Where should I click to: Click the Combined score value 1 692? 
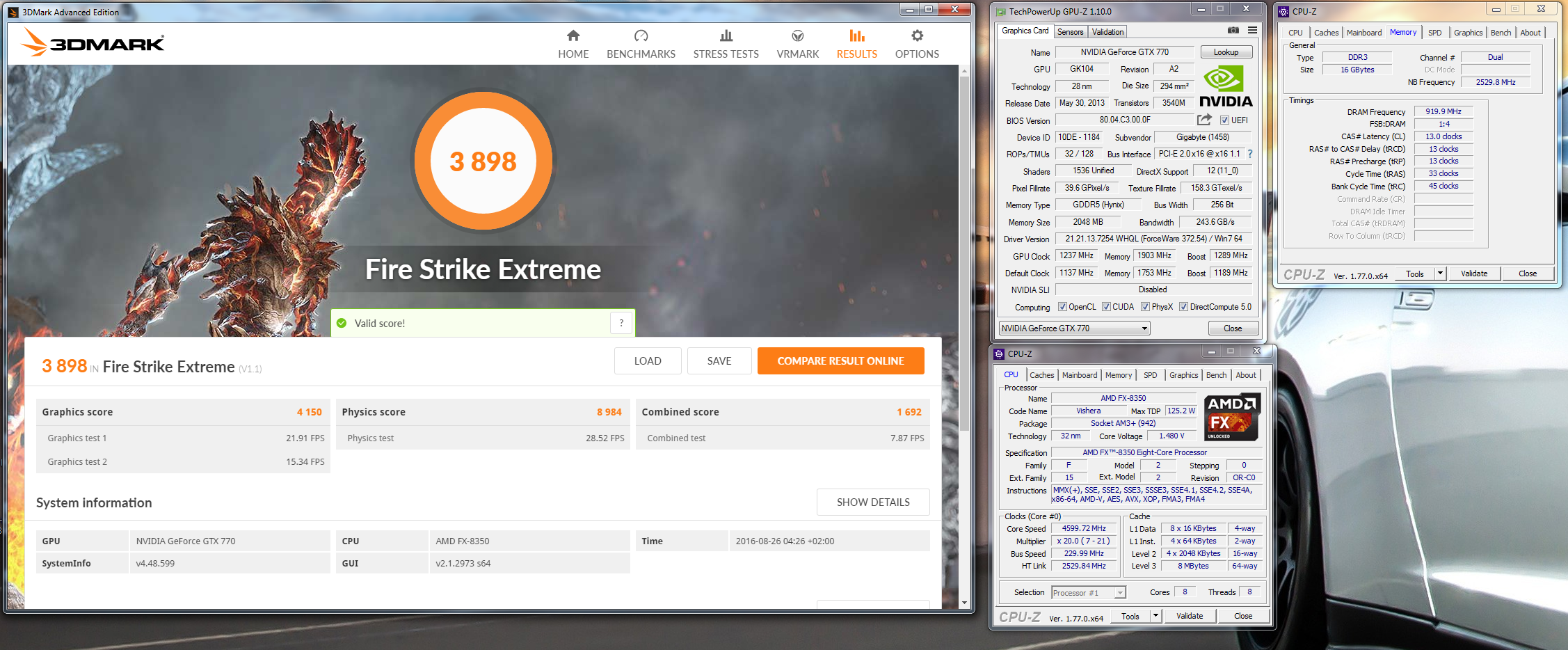(x=909, y=412)
